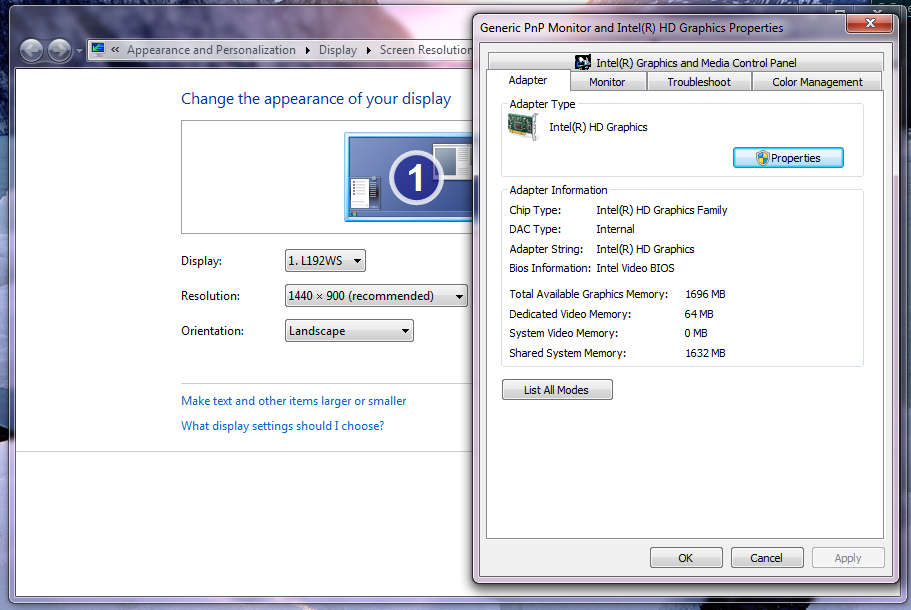911x610 pixels.
Task: Click the DAC Type 'Internal' value
Action: (615, 229)
